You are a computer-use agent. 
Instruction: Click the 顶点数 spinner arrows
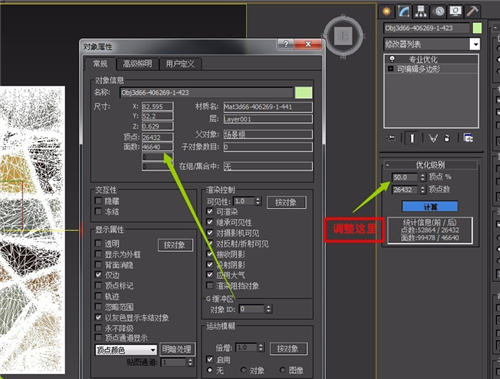[422, 190]
